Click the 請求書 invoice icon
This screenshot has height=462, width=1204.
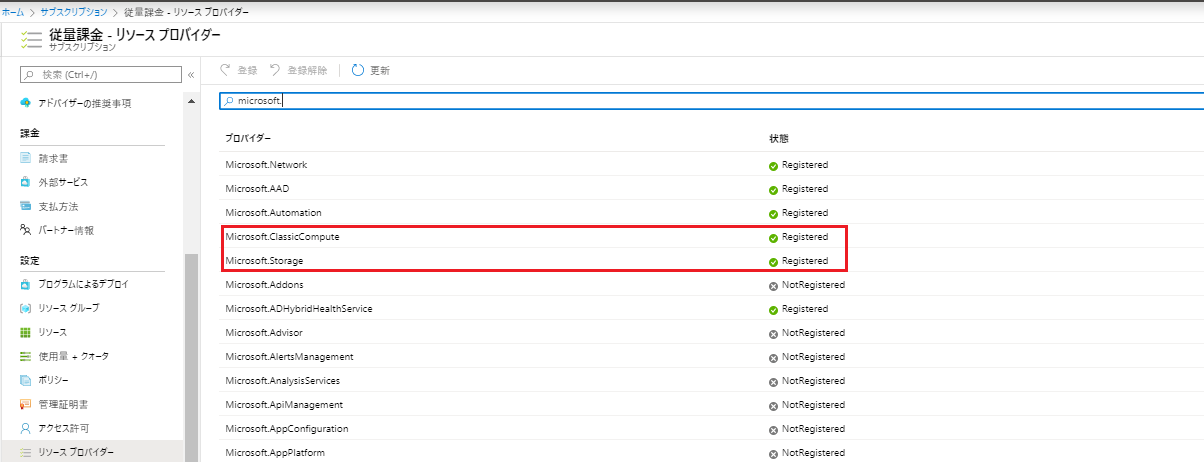point(26,158)
